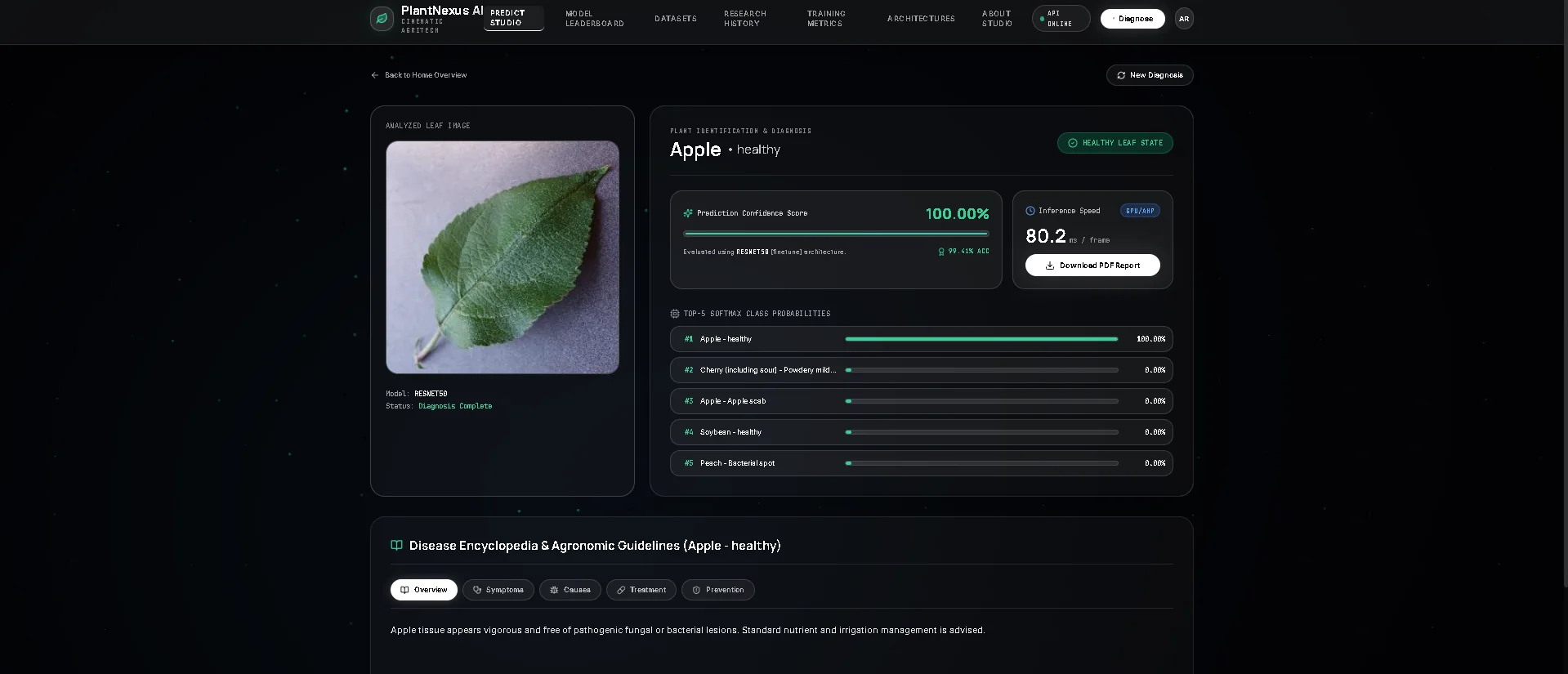Switch to the Symptoms tab
The image size is (1568, 674).
(498, 590)
